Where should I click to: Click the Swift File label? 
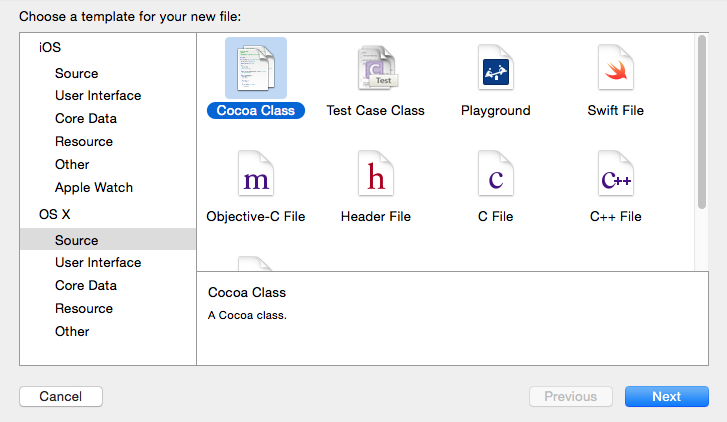tap(616, 110)
